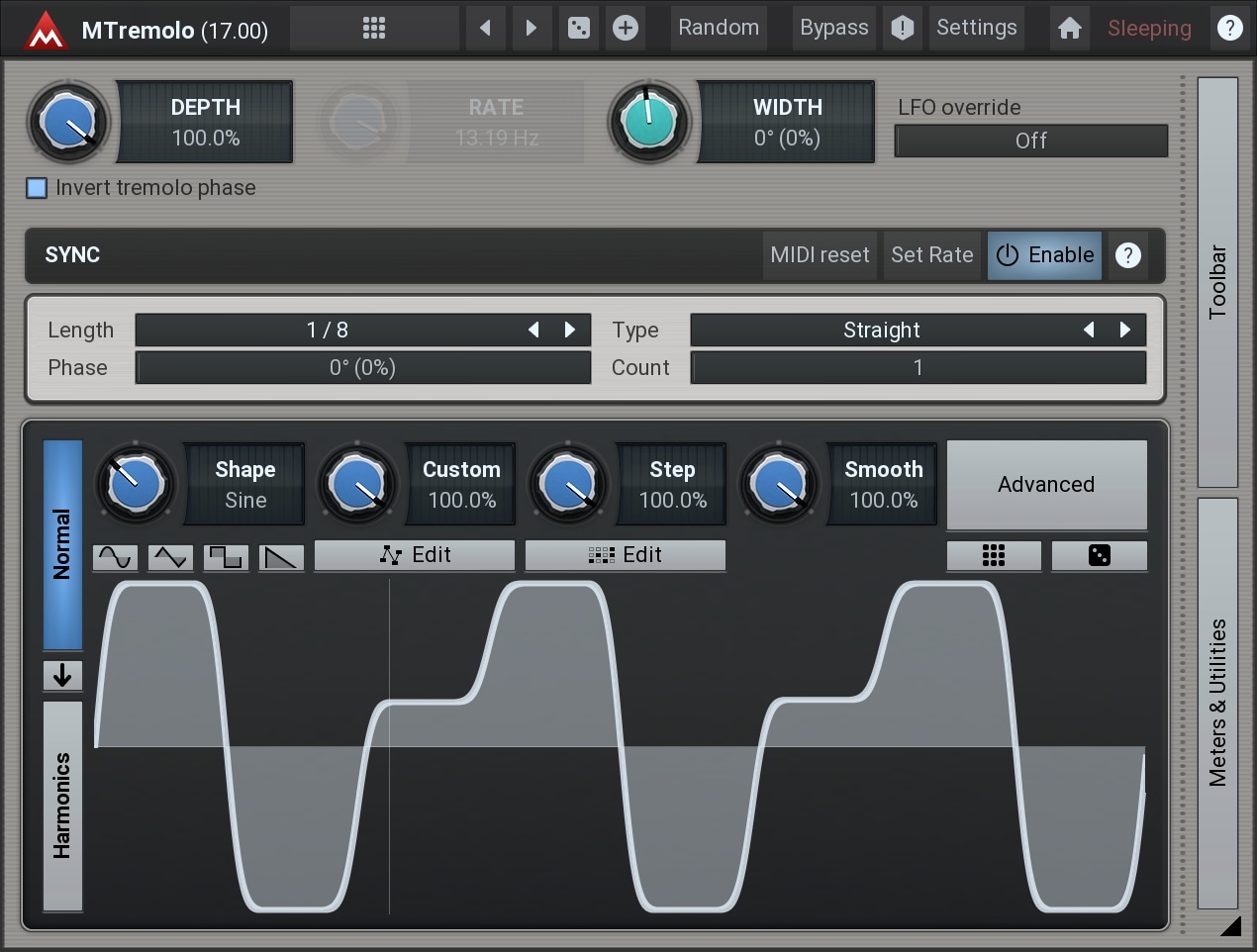Click the dice icon for a random preset
This screenshot has width=1257, height=952.
click(x=579, y=28)
